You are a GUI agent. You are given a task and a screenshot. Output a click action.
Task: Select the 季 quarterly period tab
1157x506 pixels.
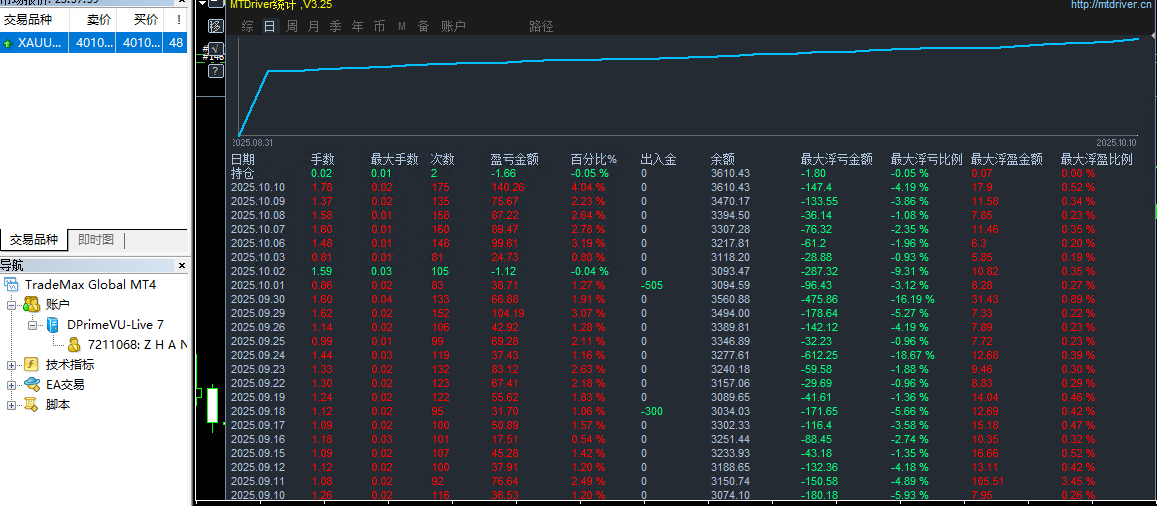336,27
